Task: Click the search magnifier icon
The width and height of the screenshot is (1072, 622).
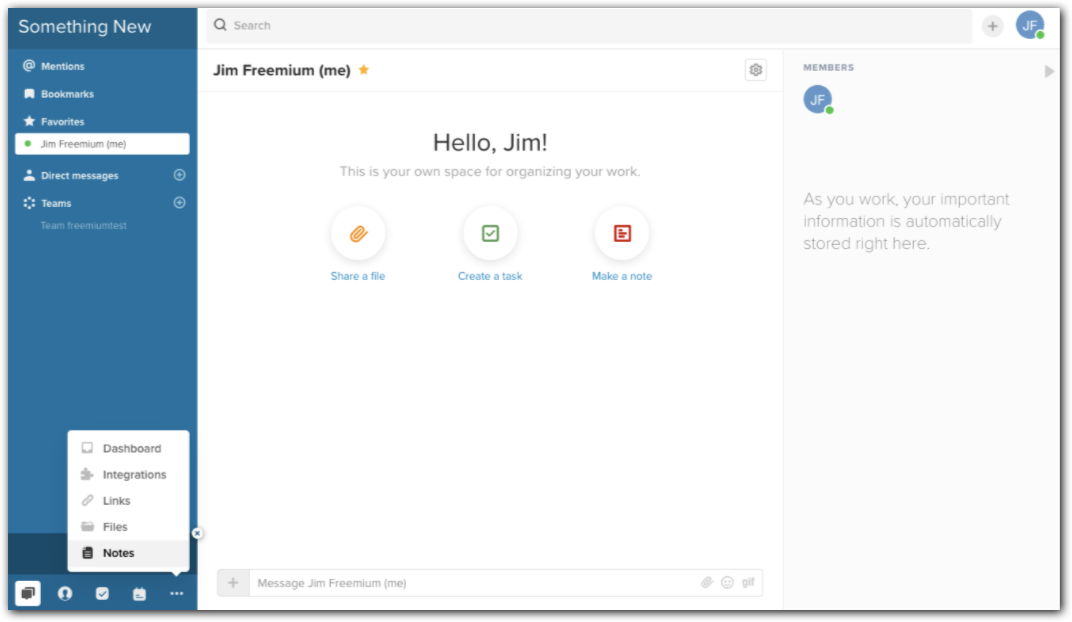Action: (220, 25)
